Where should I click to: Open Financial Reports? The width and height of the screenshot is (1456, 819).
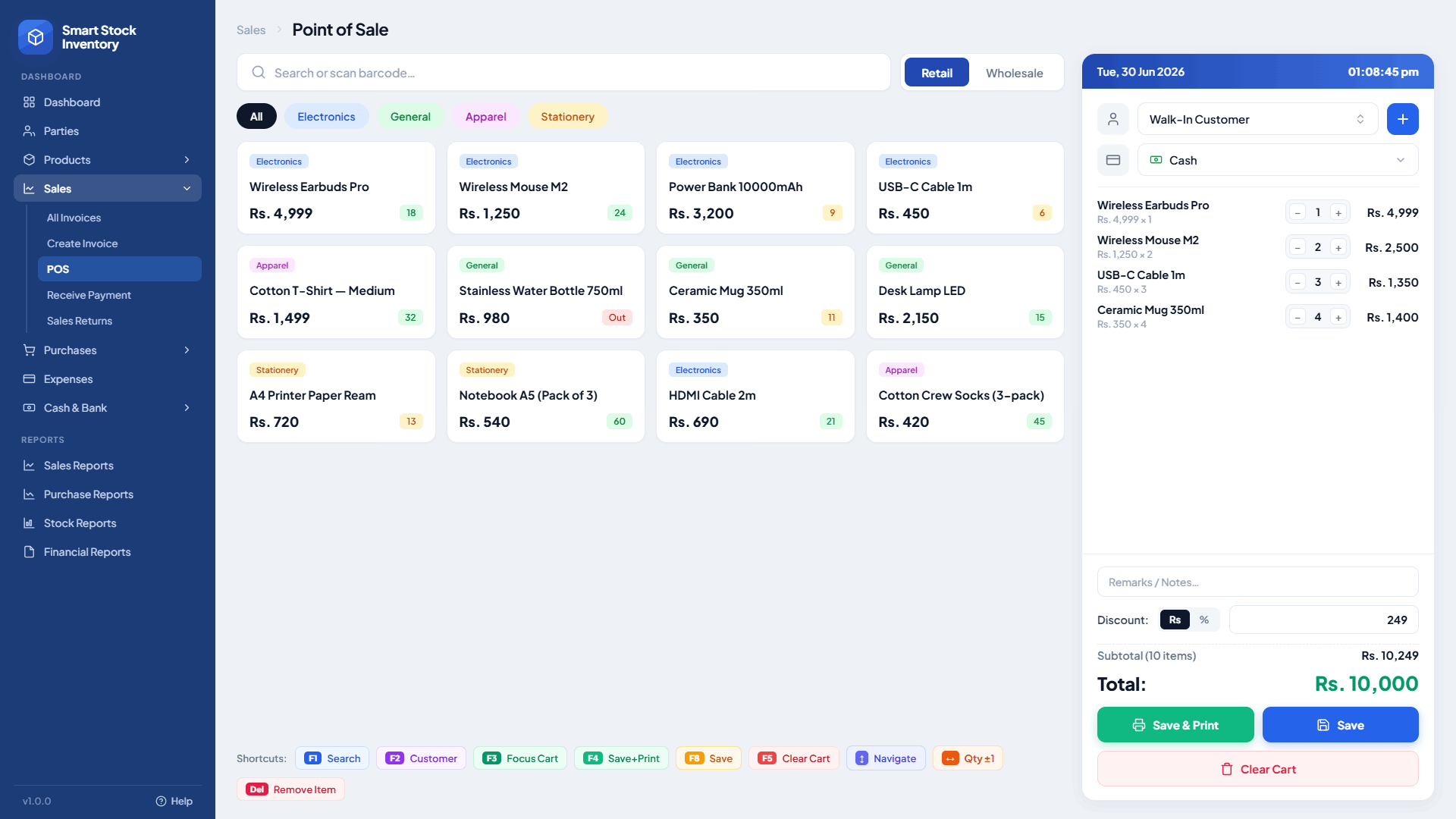point(108,552)
